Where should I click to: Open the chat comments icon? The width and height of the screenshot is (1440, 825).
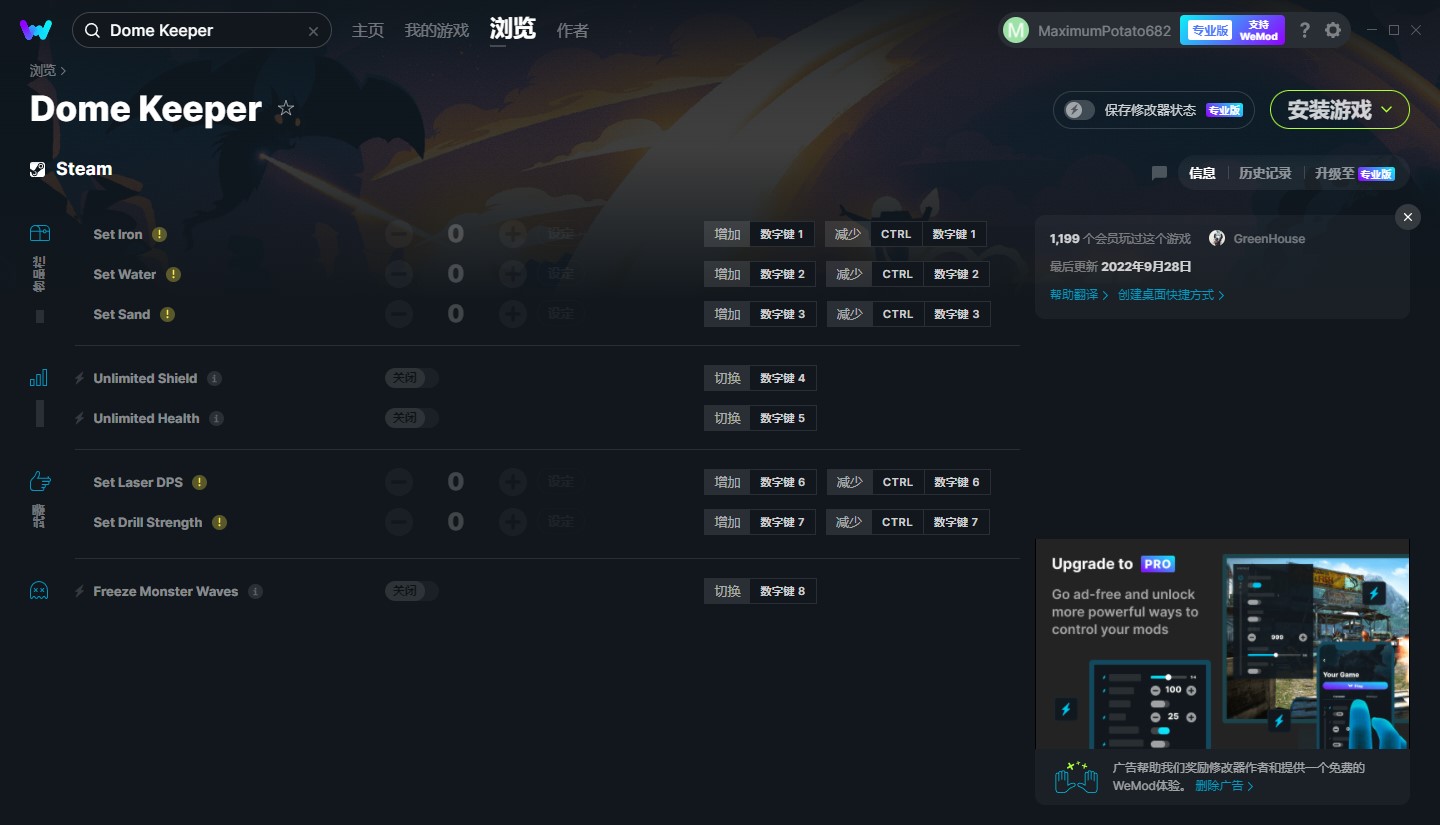1159,173
